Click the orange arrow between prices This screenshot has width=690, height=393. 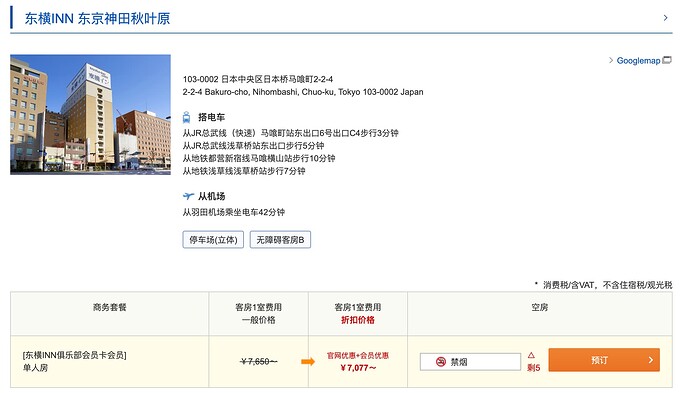(308, 362)
